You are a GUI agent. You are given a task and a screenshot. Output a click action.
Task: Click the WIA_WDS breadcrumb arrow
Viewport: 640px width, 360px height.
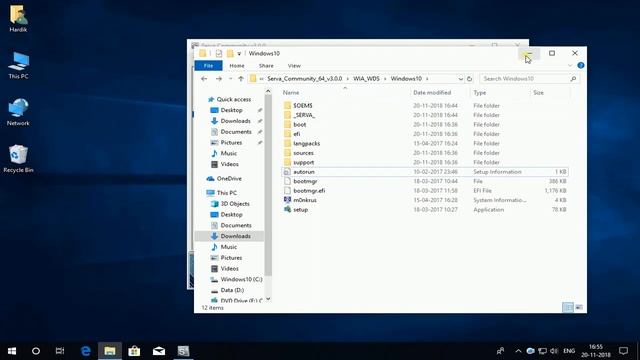pos(385,79)
